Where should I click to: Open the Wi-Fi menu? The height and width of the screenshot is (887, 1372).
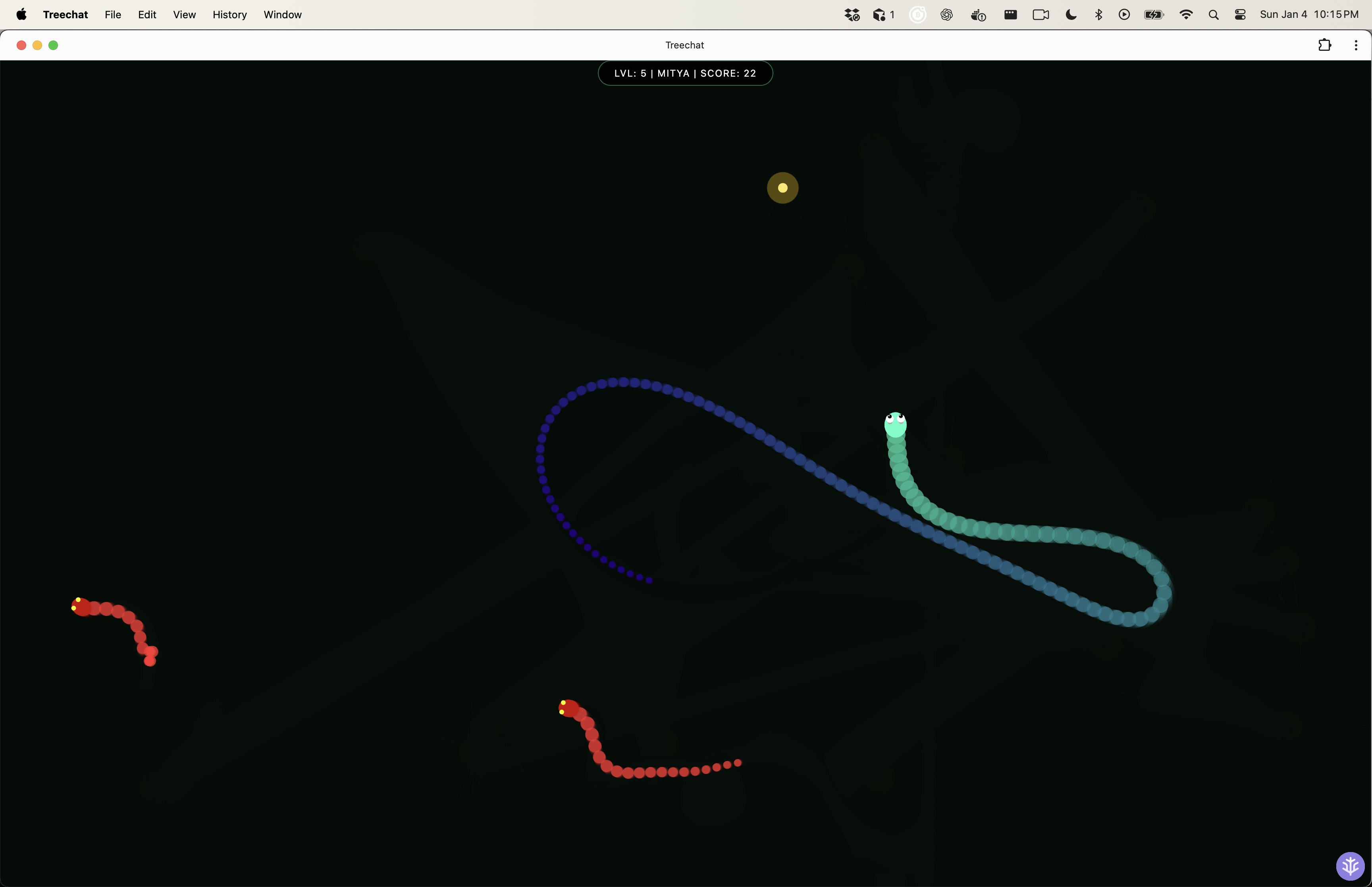point(1185,14)
